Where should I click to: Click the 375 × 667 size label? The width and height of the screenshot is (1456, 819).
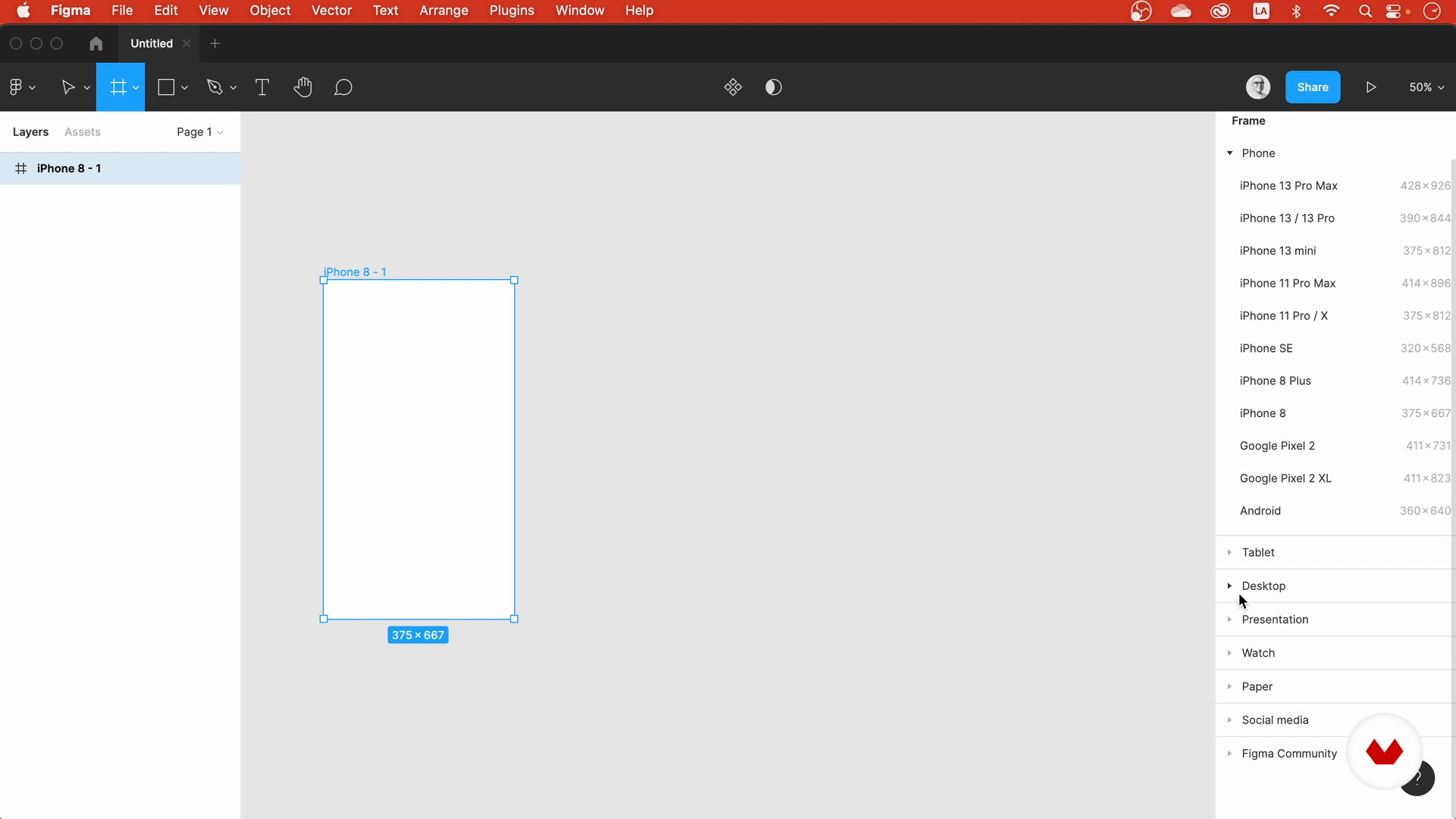click(x=418, y=635)
